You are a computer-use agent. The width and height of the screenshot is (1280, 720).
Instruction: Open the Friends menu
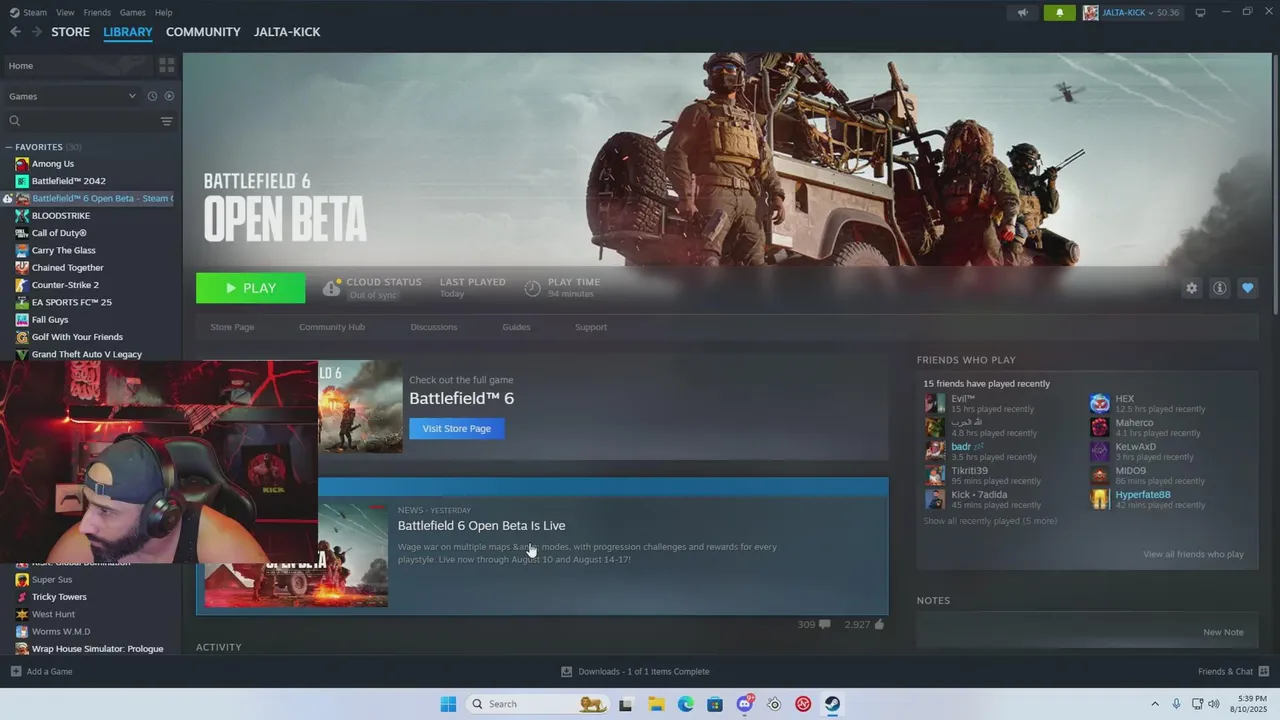click(97, 13)
